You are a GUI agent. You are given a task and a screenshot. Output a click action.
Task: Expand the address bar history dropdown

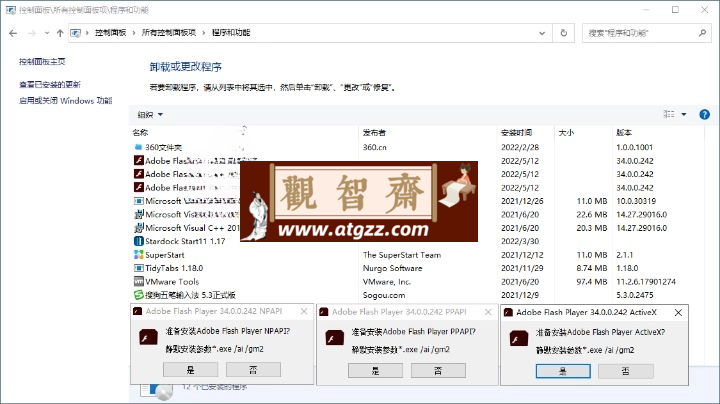[x=542, y=33]
